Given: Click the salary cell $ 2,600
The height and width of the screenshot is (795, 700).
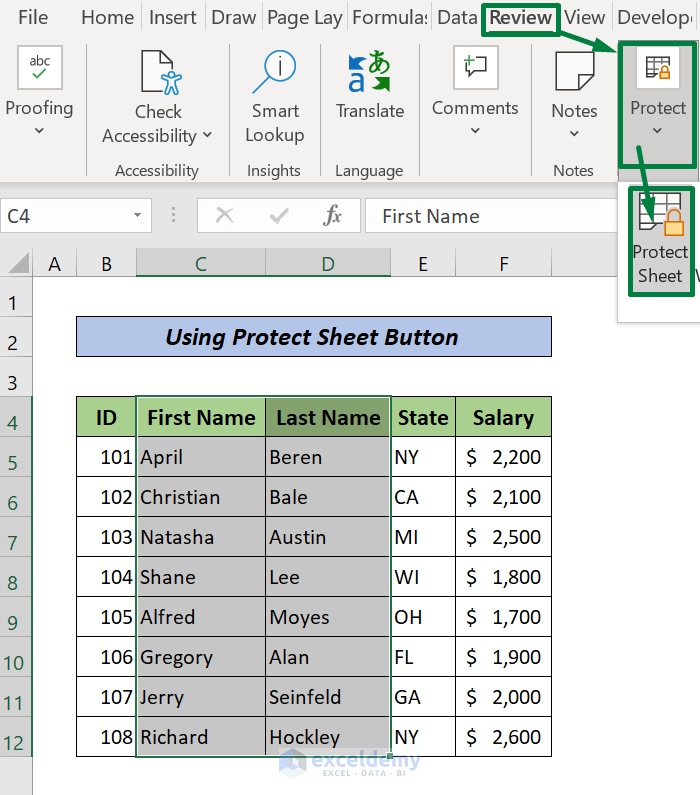Looking at the screenshot, I should [x=503, y=737].
